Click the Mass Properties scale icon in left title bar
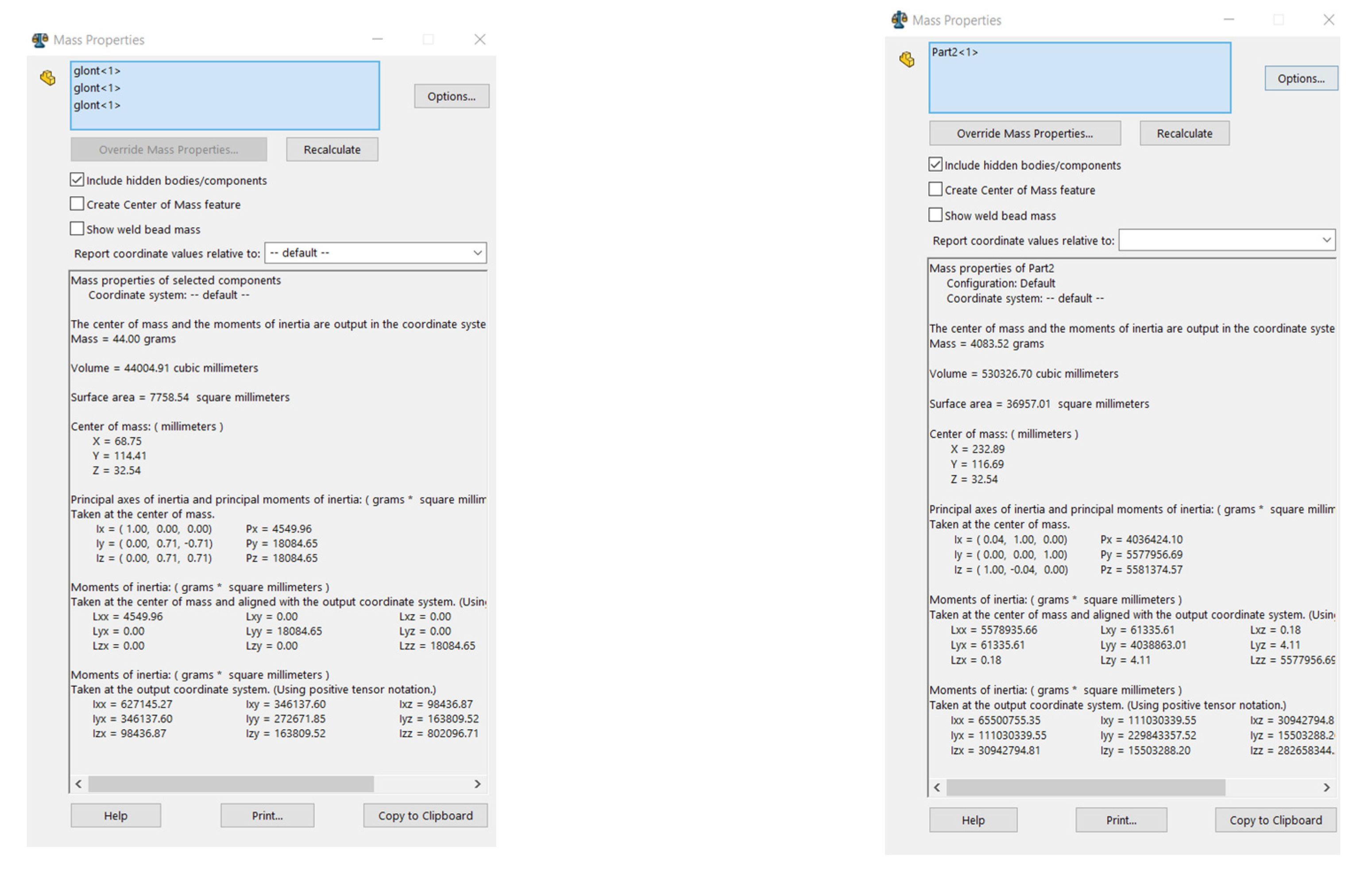 [x=40, y=40]
